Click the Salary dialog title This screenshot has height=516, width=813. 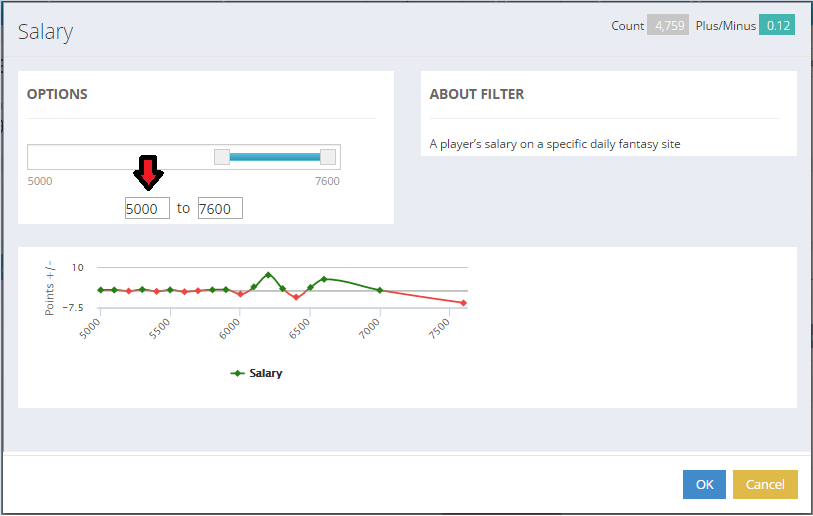tap(45, 32)
